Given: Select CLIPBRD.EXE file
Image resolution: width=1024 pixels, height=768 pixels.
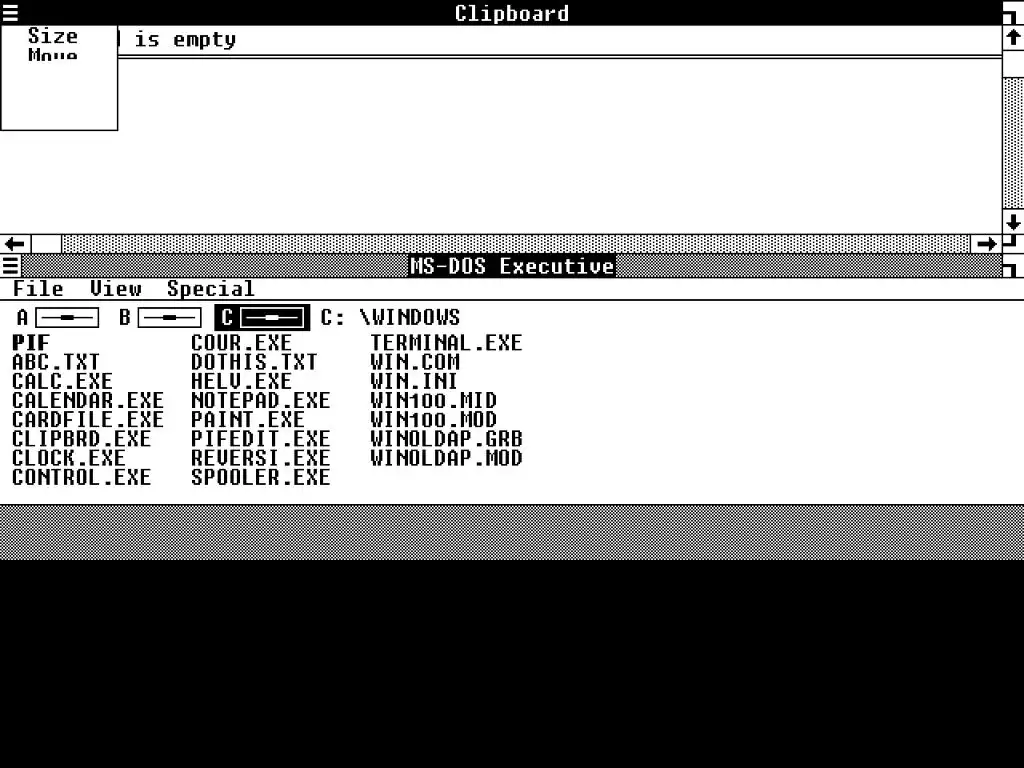Looking at the screenshot, I should [82, 439].
